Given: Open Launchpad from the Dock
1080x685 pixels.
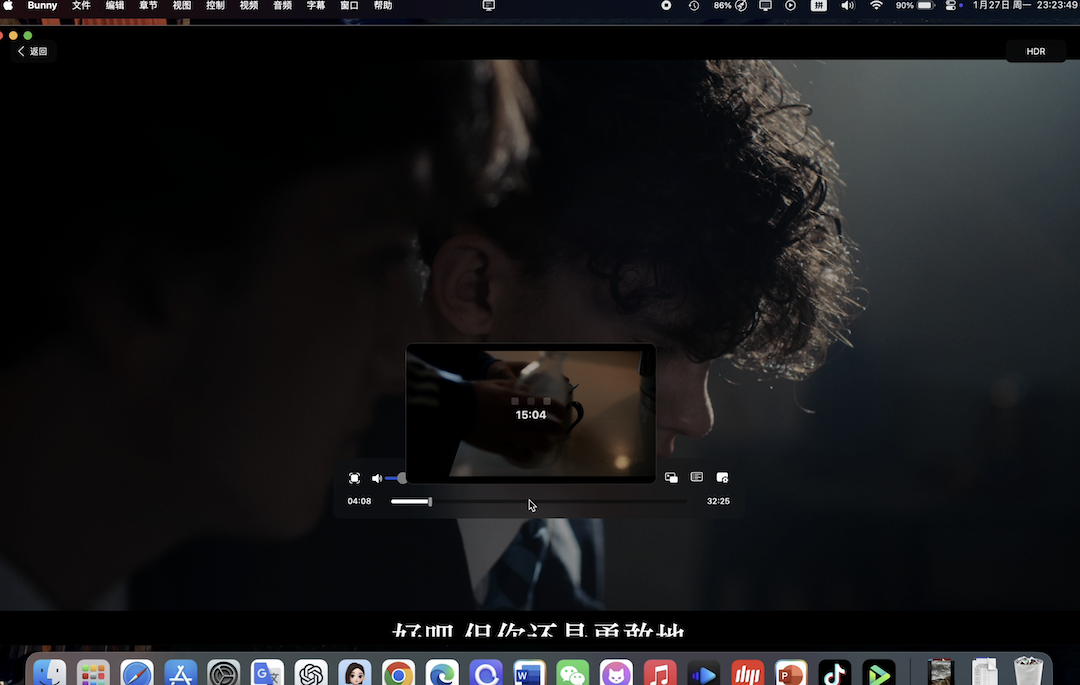Looking at the screenshot, I should [93, 673].
